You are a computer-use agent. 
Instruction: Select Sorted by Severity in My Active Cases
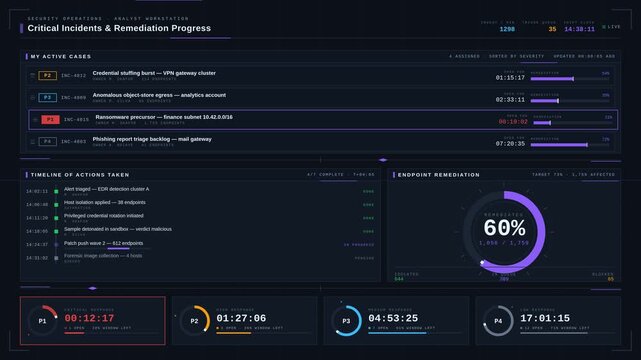click(516, 56)
